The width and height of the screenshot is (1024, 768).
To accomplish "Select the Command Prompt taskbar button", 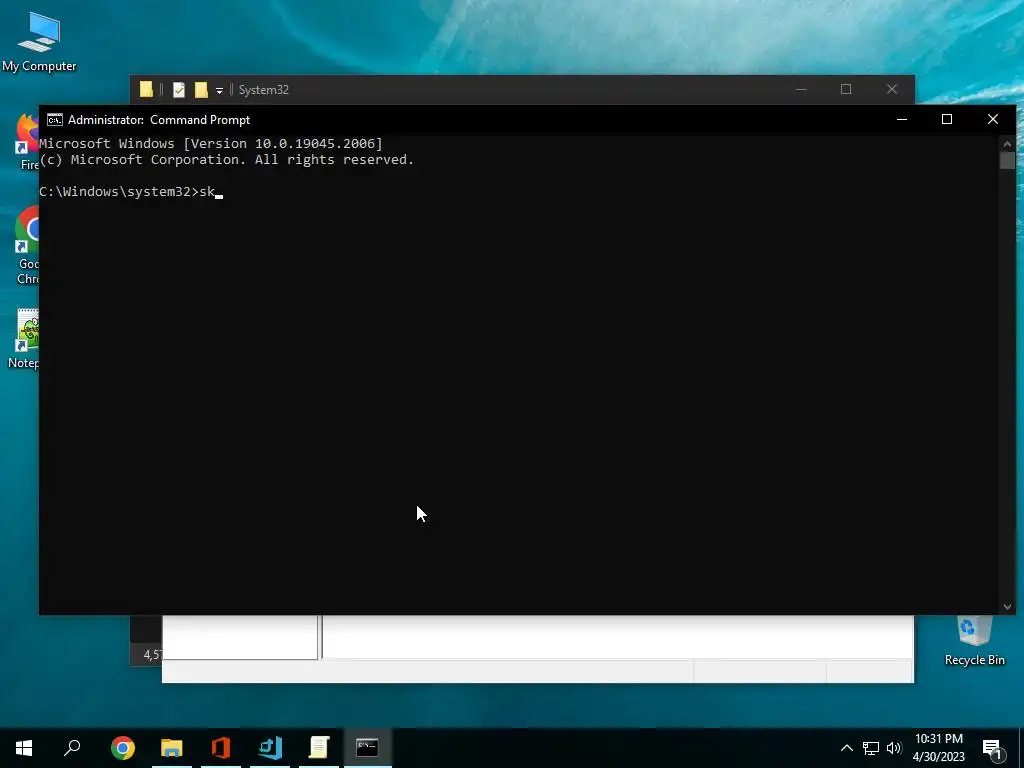I will coord(368,748).
